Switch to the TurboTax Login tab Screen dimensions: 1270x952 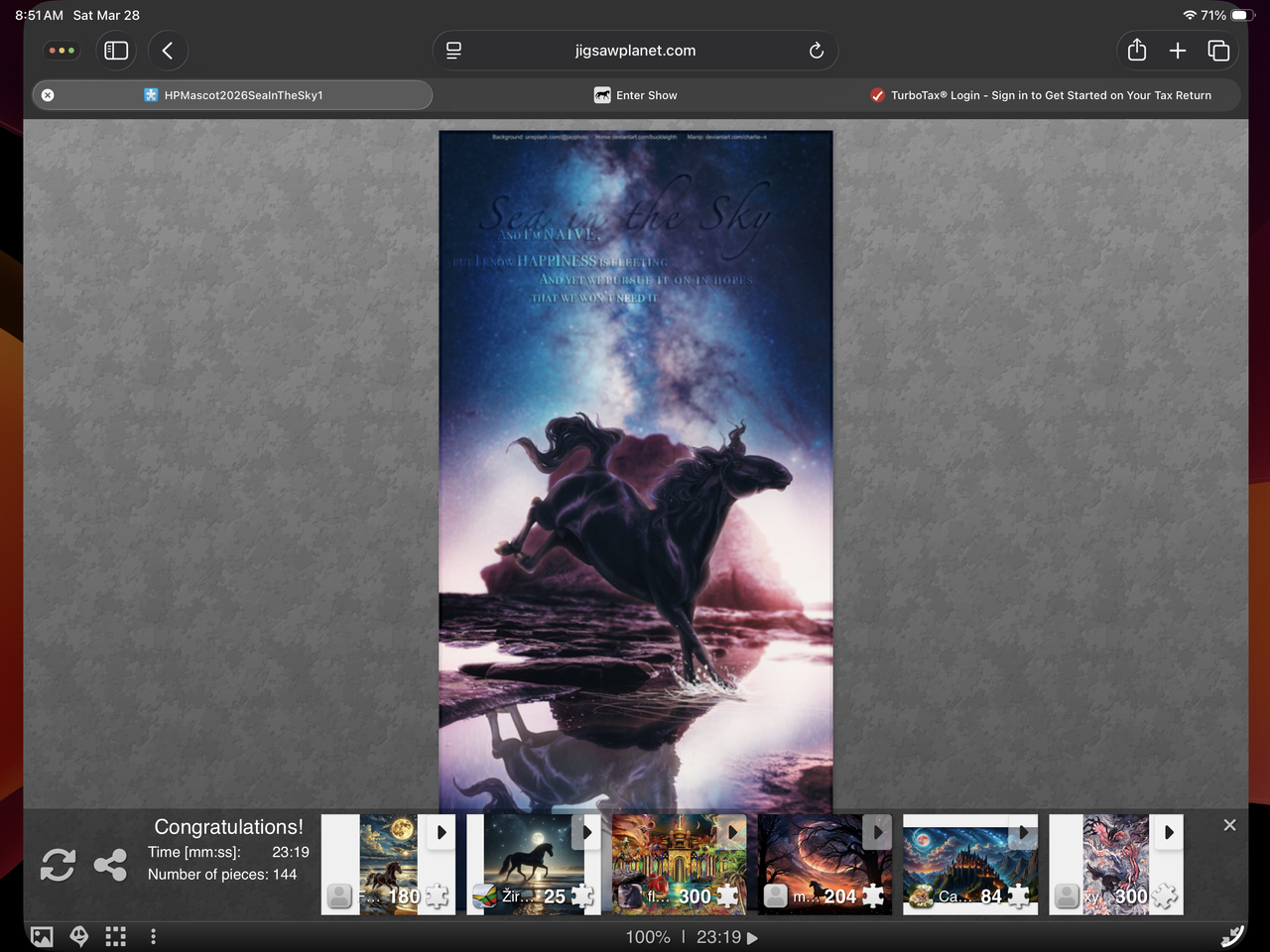pos(1041,95)
